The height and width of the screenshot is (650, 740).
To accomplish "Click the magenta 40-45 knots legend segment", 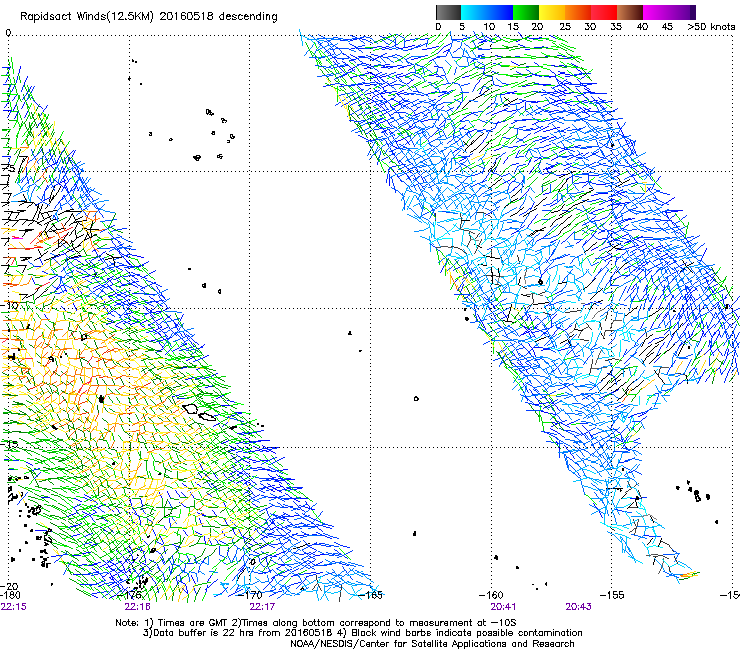I will point(656,12).
